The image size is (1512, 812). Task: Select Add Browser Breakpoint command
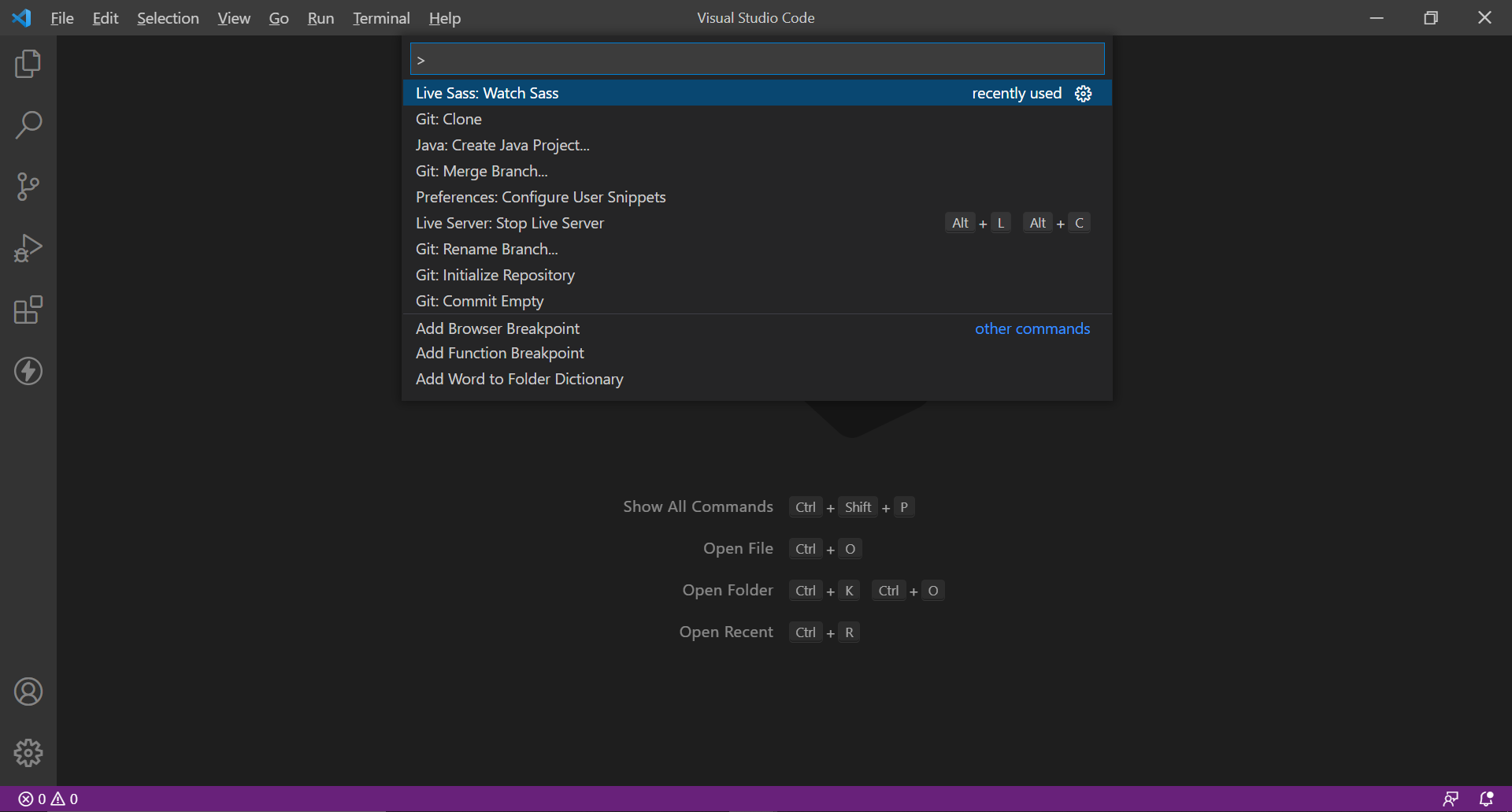point(758,328)
